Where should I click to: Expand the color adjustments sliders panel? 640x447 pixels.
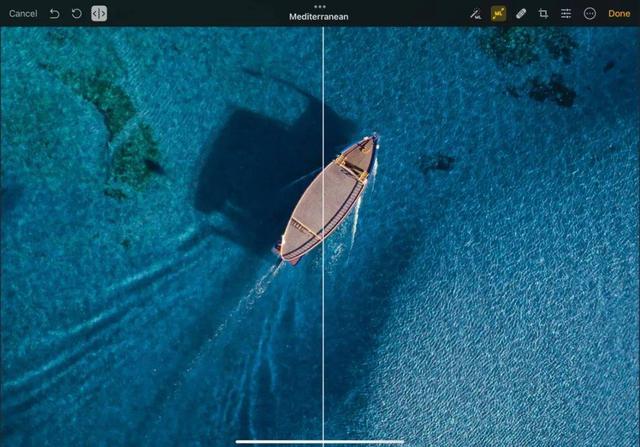click(566, 14)
